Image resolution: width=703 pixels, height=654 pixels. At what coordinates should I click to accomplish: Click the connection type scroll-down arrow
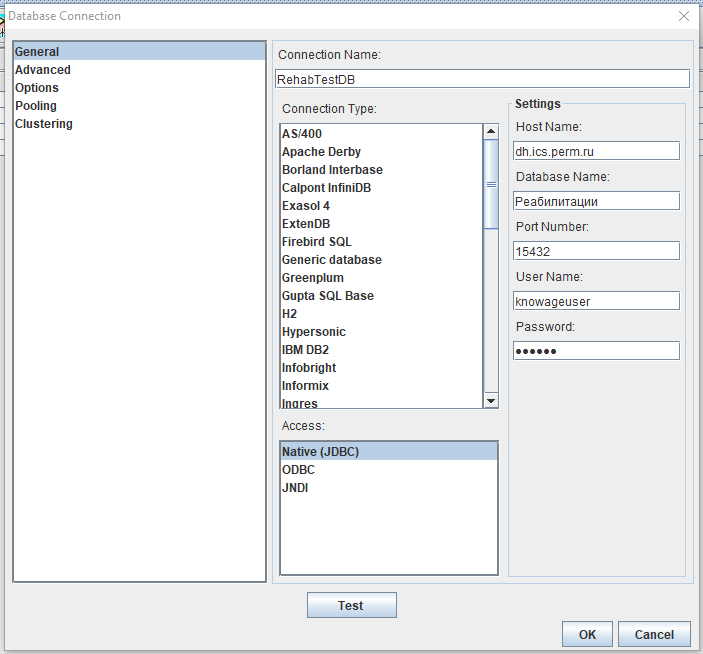pos(491,401)
